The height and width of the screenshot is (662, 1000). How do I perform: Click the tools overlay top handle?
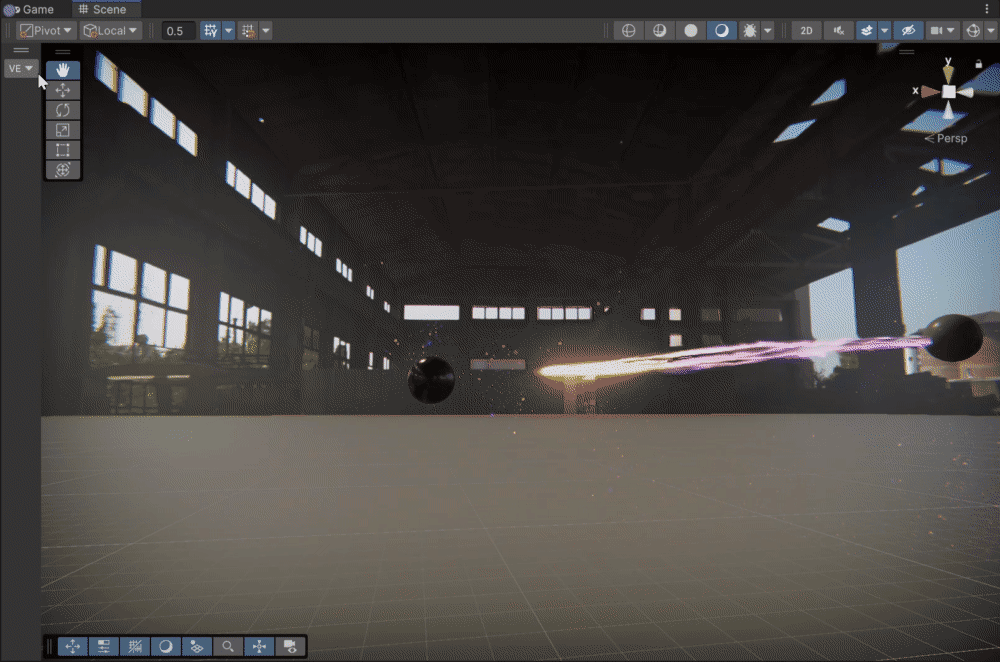[x=62, y=52]
